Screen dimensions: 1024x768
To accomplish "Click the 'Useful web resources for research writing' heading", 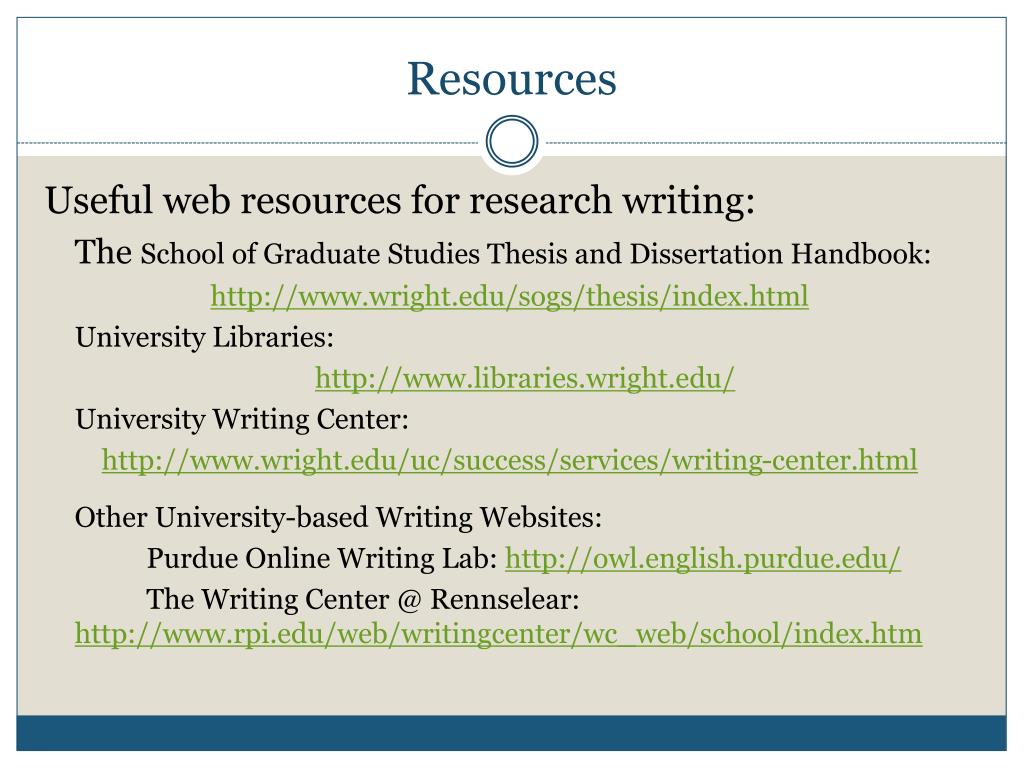I will coord(400,200).
